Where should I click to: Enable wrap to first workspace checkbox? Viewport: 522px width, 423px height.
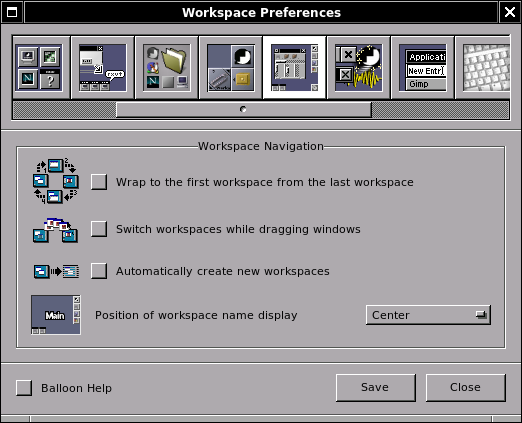[99, 182]
